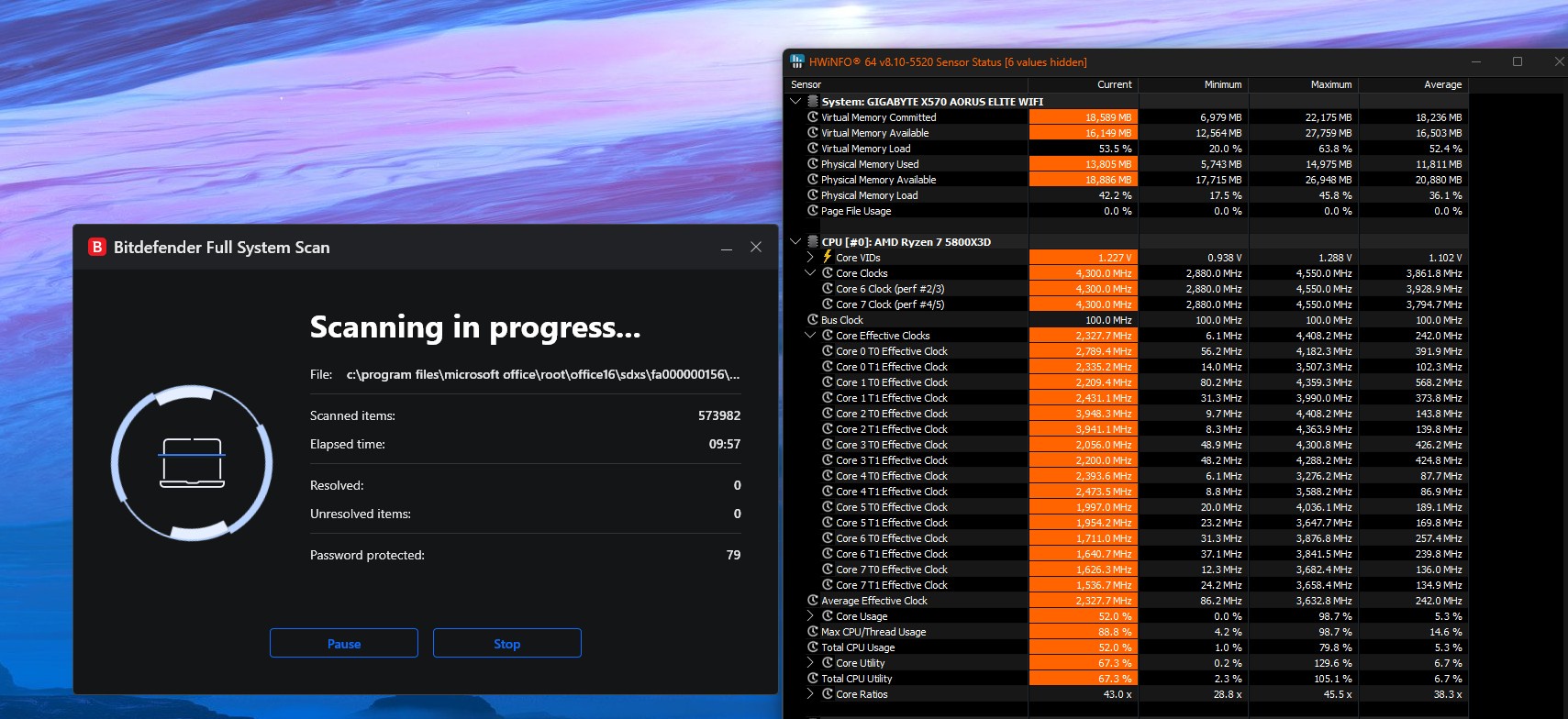Click the icon for Core 0 T0 Effective Clock
This screenshot has height=719, width=1568.
[x=827, y=350]
